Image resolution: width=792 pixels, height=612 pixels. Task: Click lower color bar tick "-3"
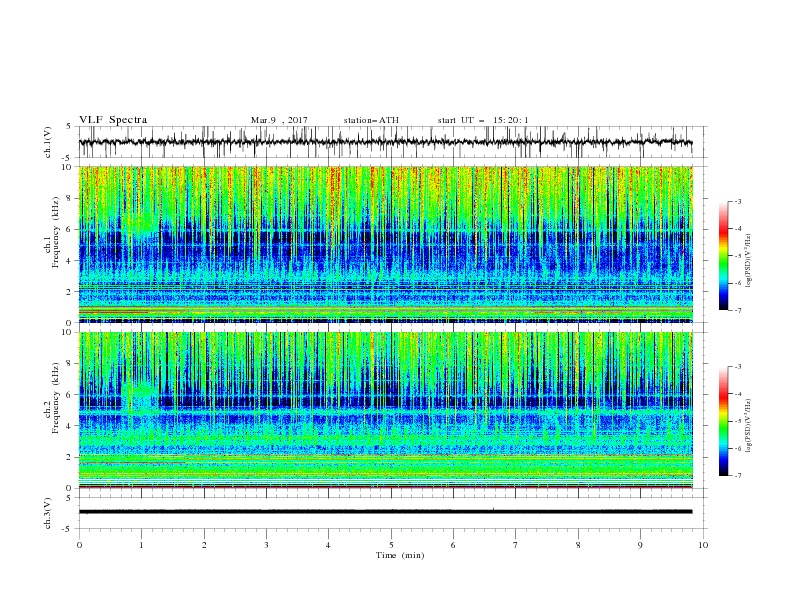738,367
